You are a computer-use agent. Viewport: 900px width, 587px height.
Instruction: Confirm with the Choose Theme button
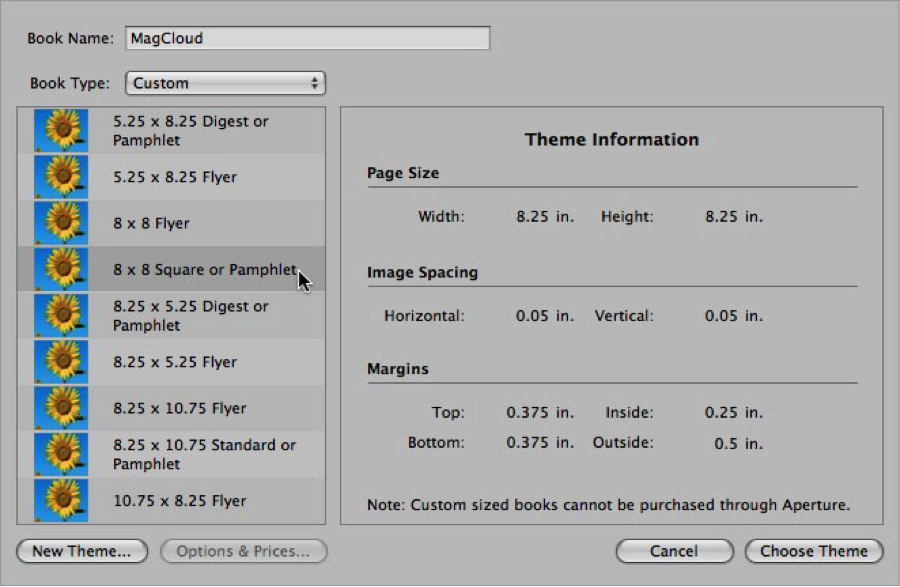click(813, 551)
